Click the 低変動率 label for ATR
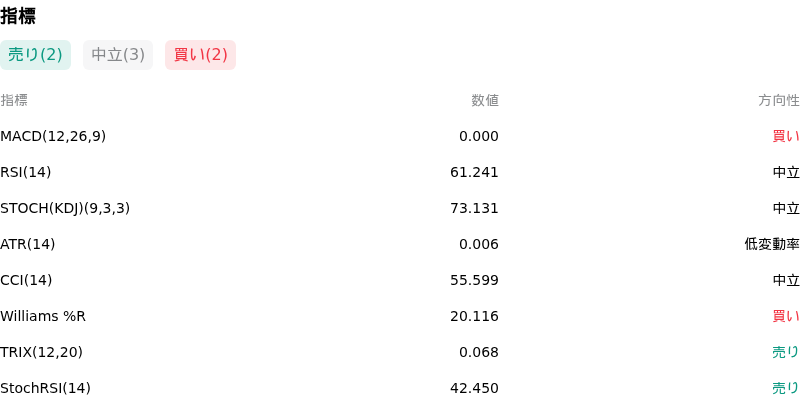The height and width of the screenshot is (398, 800). [x=772, y=244]
